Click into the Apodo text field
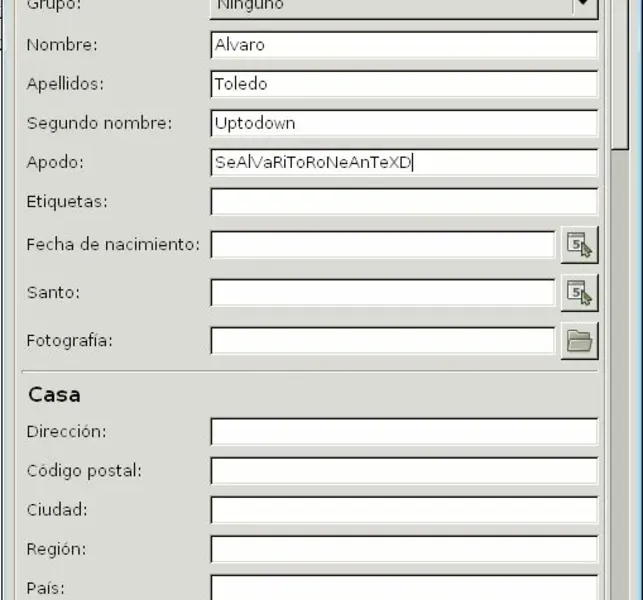Image resolution: width=643 pixels, height=600 pixels. pos(404,162)
